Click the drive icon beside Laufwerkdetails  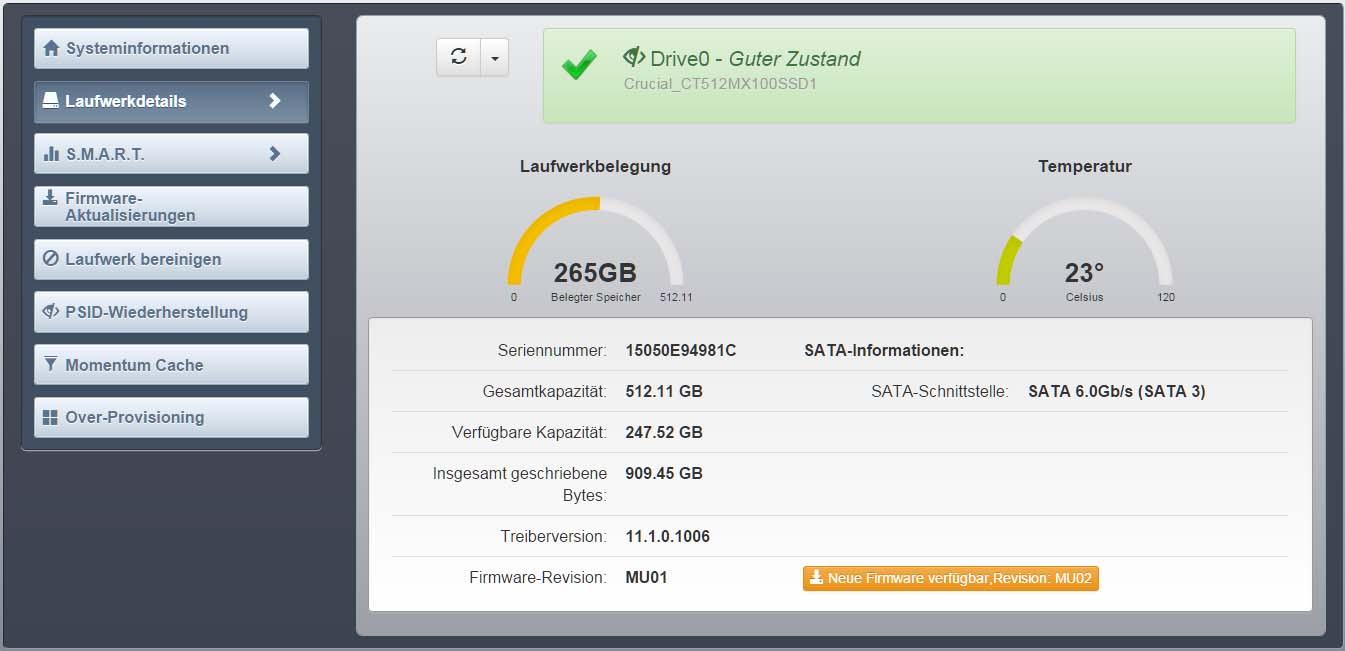(51, 101)
